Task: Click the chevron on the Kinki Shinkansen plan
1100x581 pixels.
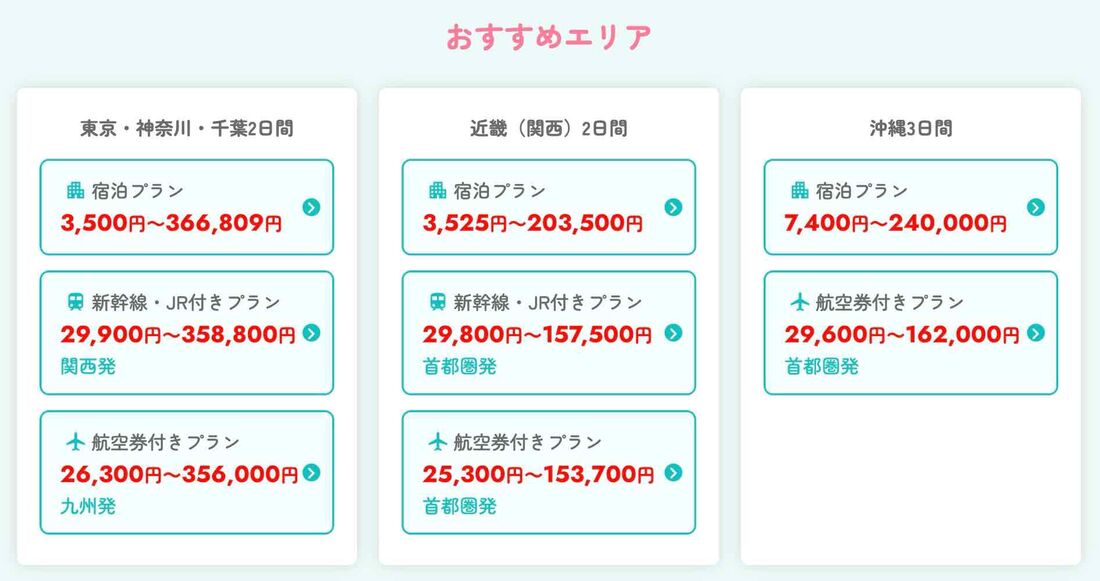Action: pyautogui.click(x=673, y=333)
